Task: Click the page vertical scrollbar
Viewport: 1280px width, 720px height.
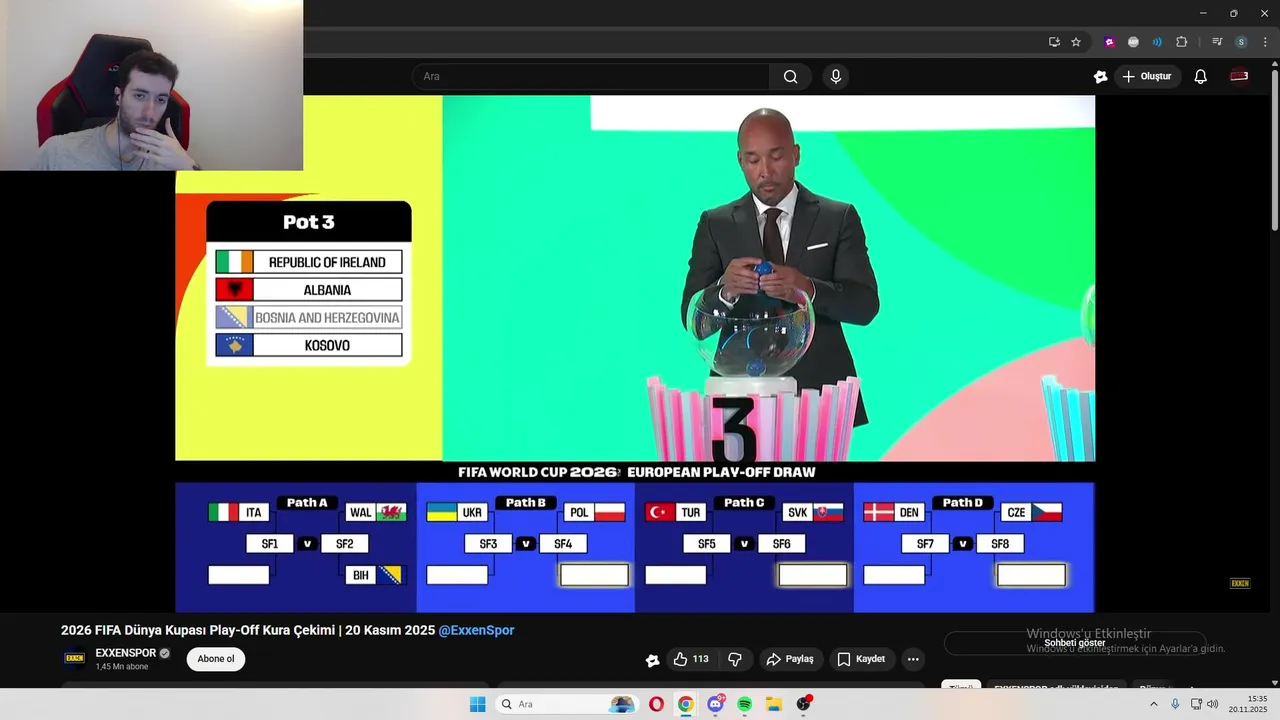Action: coord(1274,150)
